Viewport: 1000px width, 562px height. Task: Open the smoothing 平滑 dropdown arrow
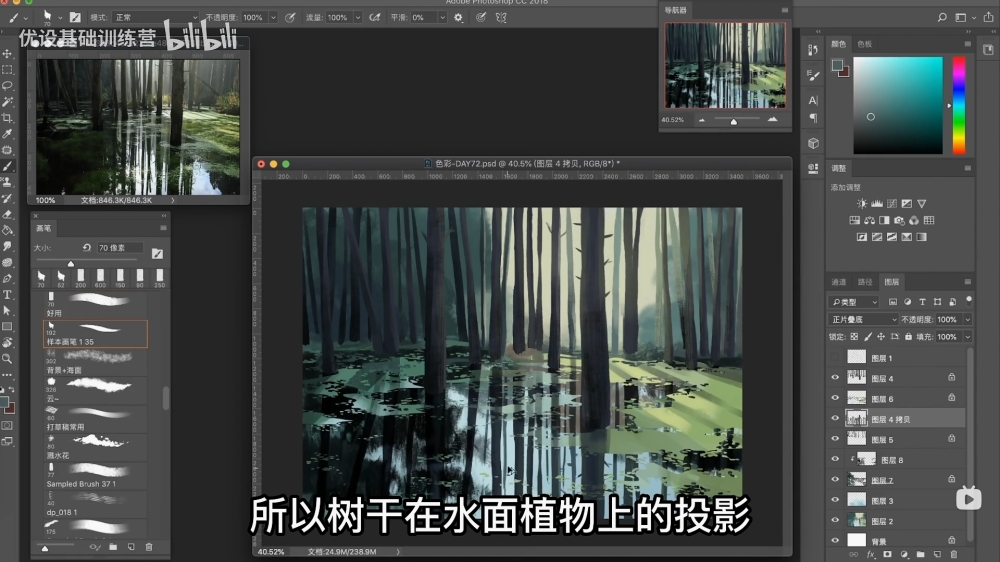coord(442,18)
